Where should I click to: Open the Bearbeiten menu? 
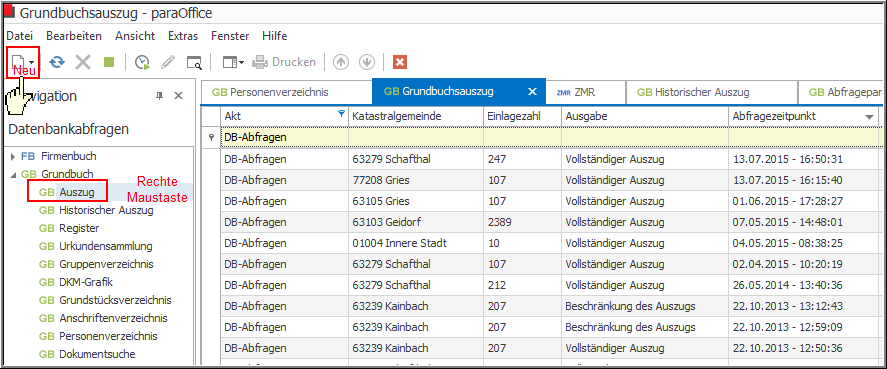[74, 36]
